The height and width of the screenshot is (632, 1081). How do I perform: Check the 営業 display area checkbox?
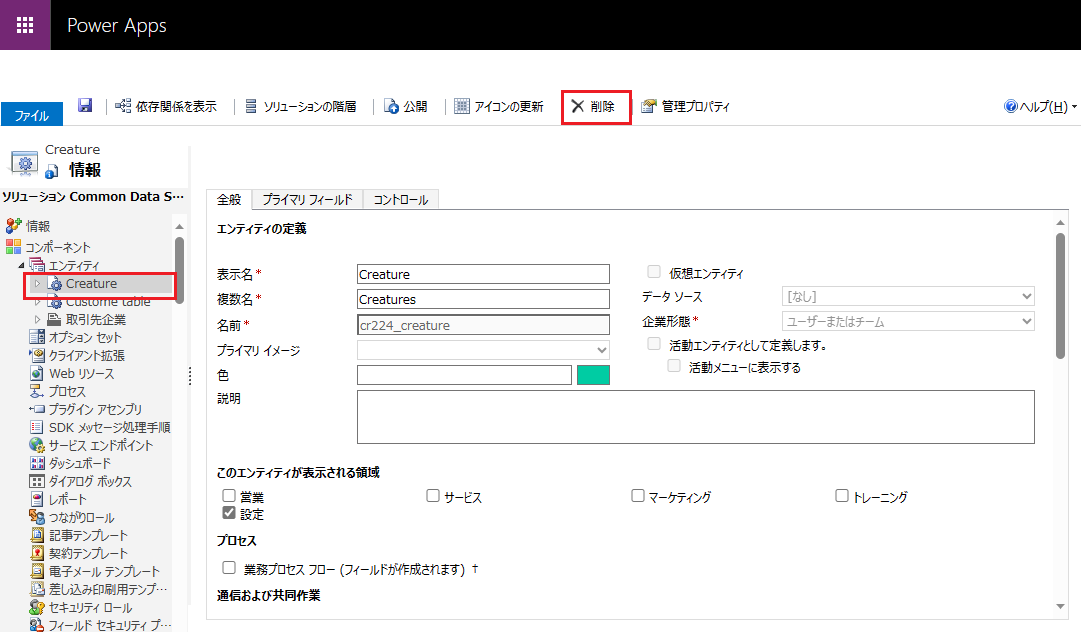pyautogui.click(x=228, y=495)
